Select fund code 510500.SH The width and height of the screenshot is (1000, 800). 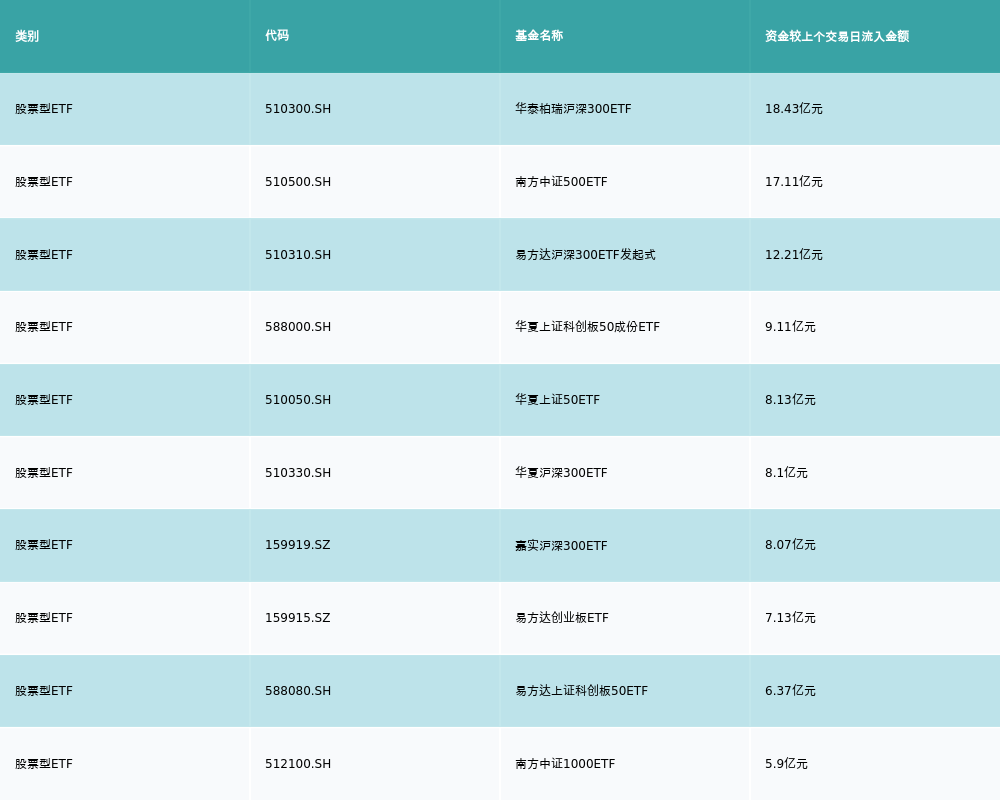tap(298, 182)
